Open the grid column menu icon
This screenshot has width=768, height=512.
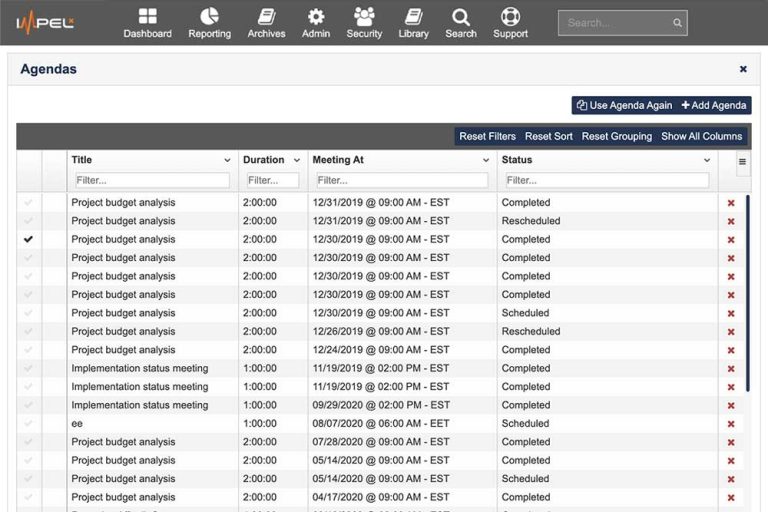(743, 161)
